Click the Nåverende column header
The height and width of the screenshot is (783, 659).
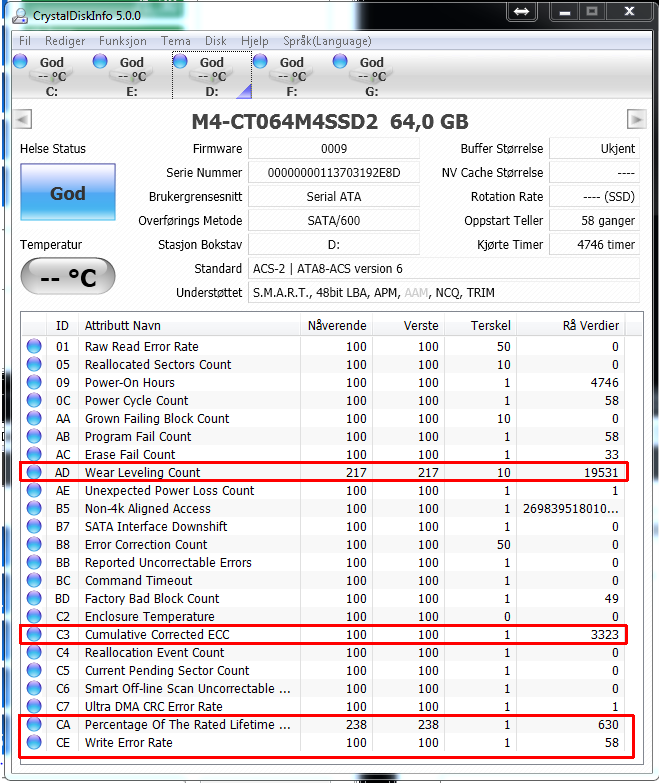(337, 326)
